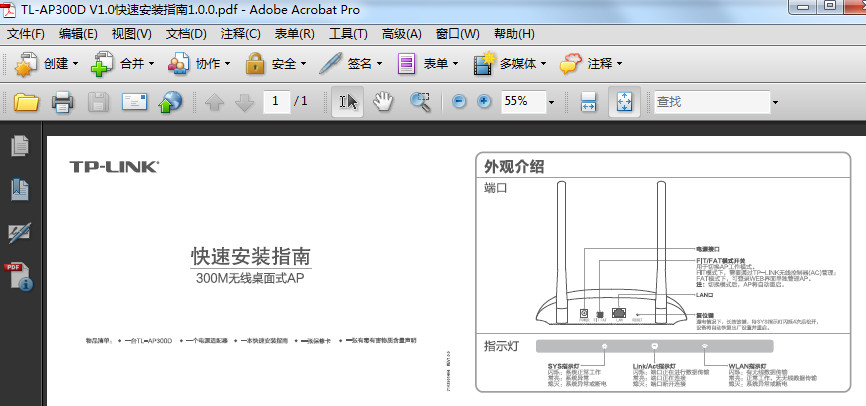
Task: Open the 表单(R) menu
Action: 294,34
